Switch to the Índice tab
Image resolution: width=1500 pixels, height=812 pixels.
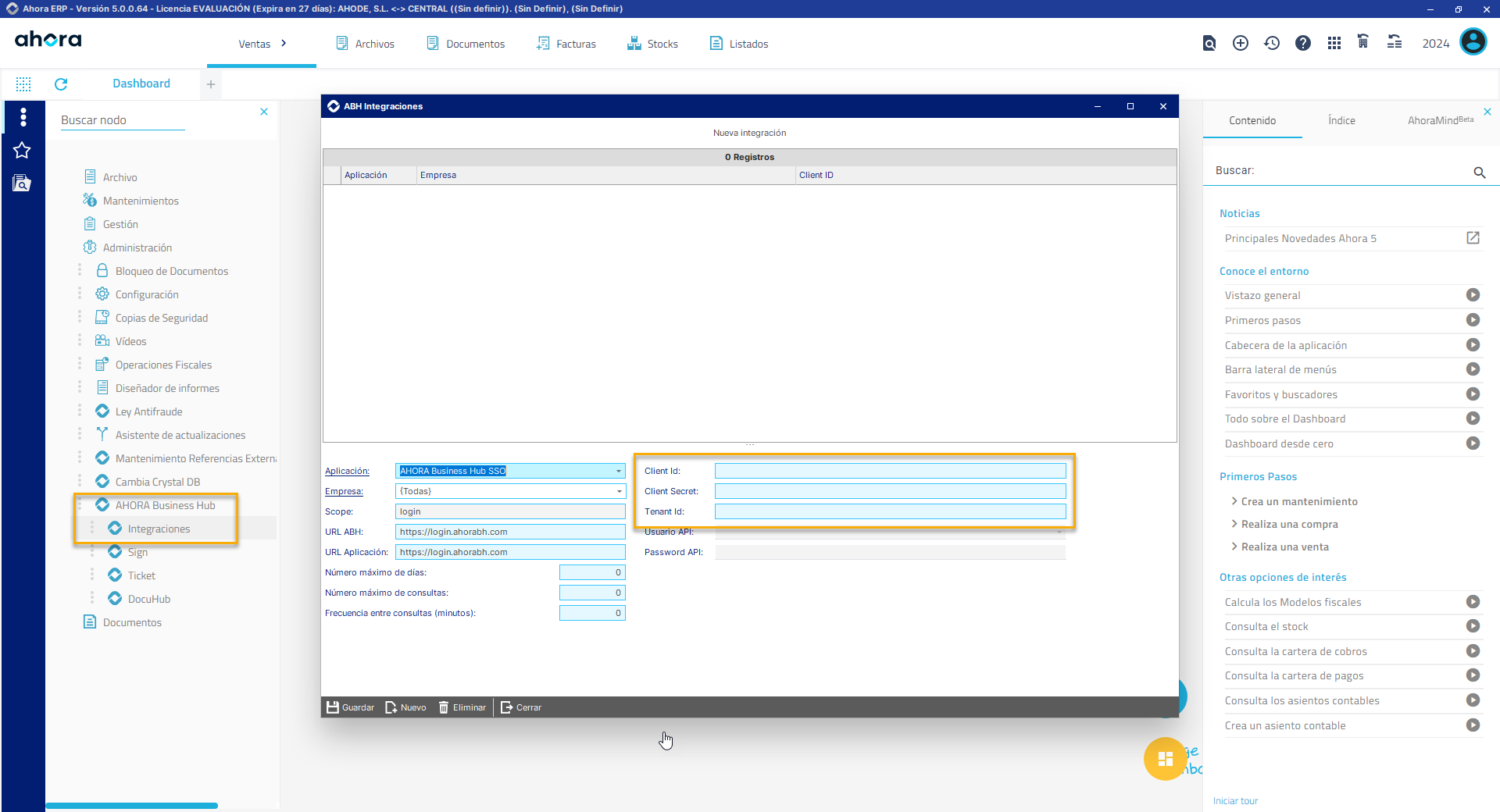click(1341, 120)
